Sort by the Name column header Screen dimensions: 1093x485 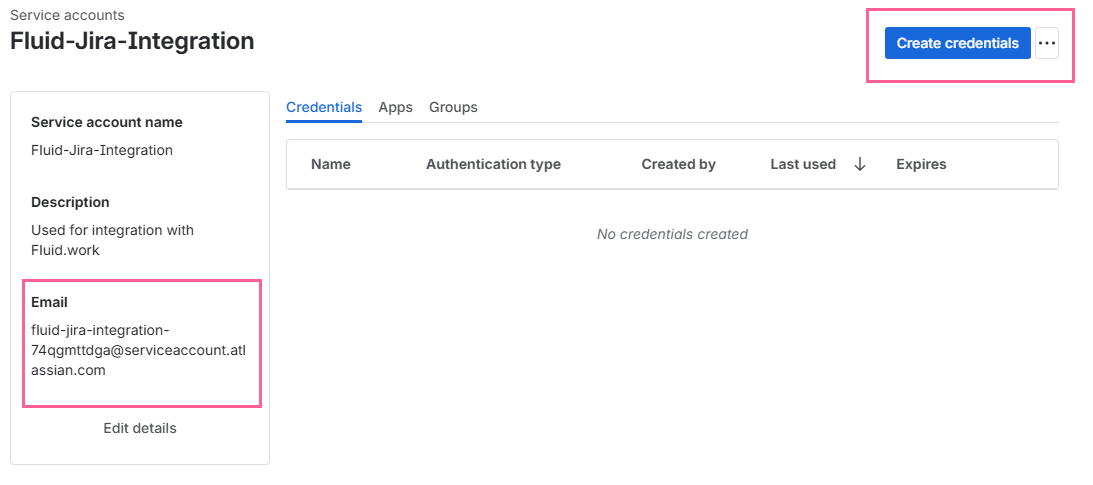[331, 164]
